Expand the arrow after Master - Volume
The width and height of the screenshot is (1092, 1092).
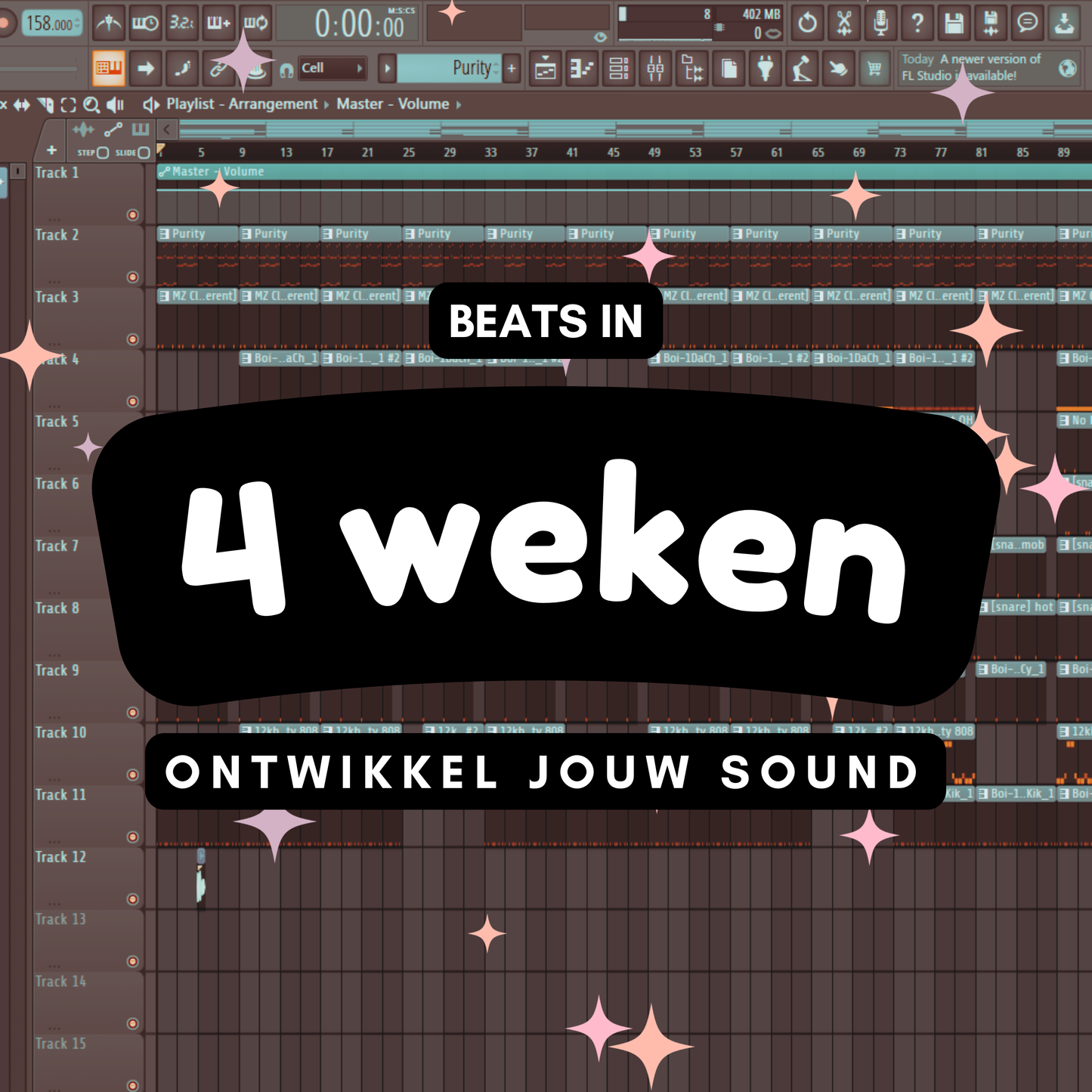pyautogui.click(x=457, y=104)
